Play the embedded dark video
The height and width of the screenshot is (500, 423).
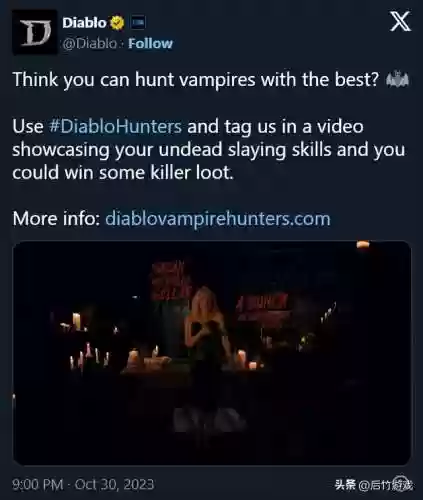[x=212, y=353]
